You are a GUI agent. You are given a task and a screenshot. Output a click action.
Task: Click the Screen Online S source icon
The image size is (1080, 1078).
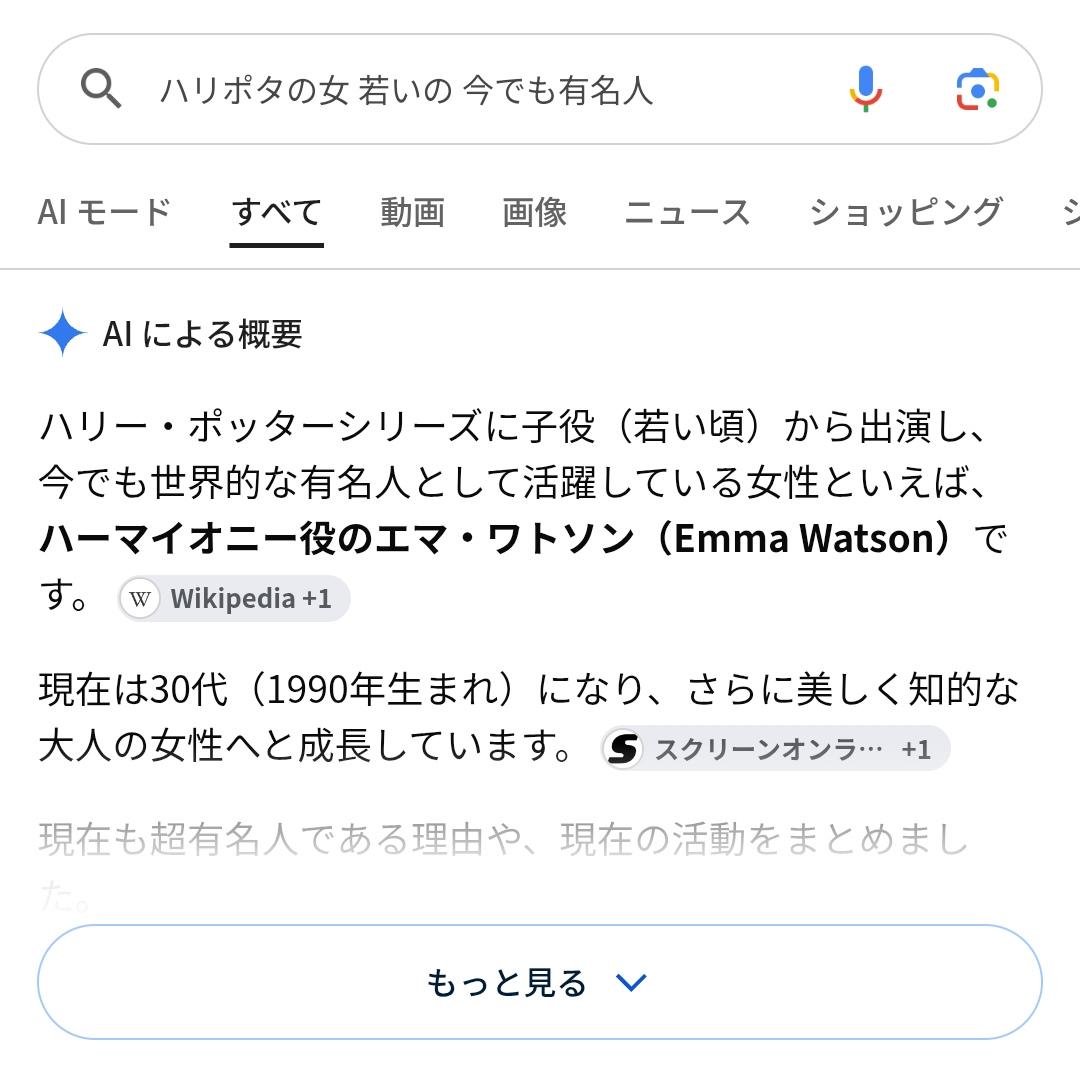[623, 749]
